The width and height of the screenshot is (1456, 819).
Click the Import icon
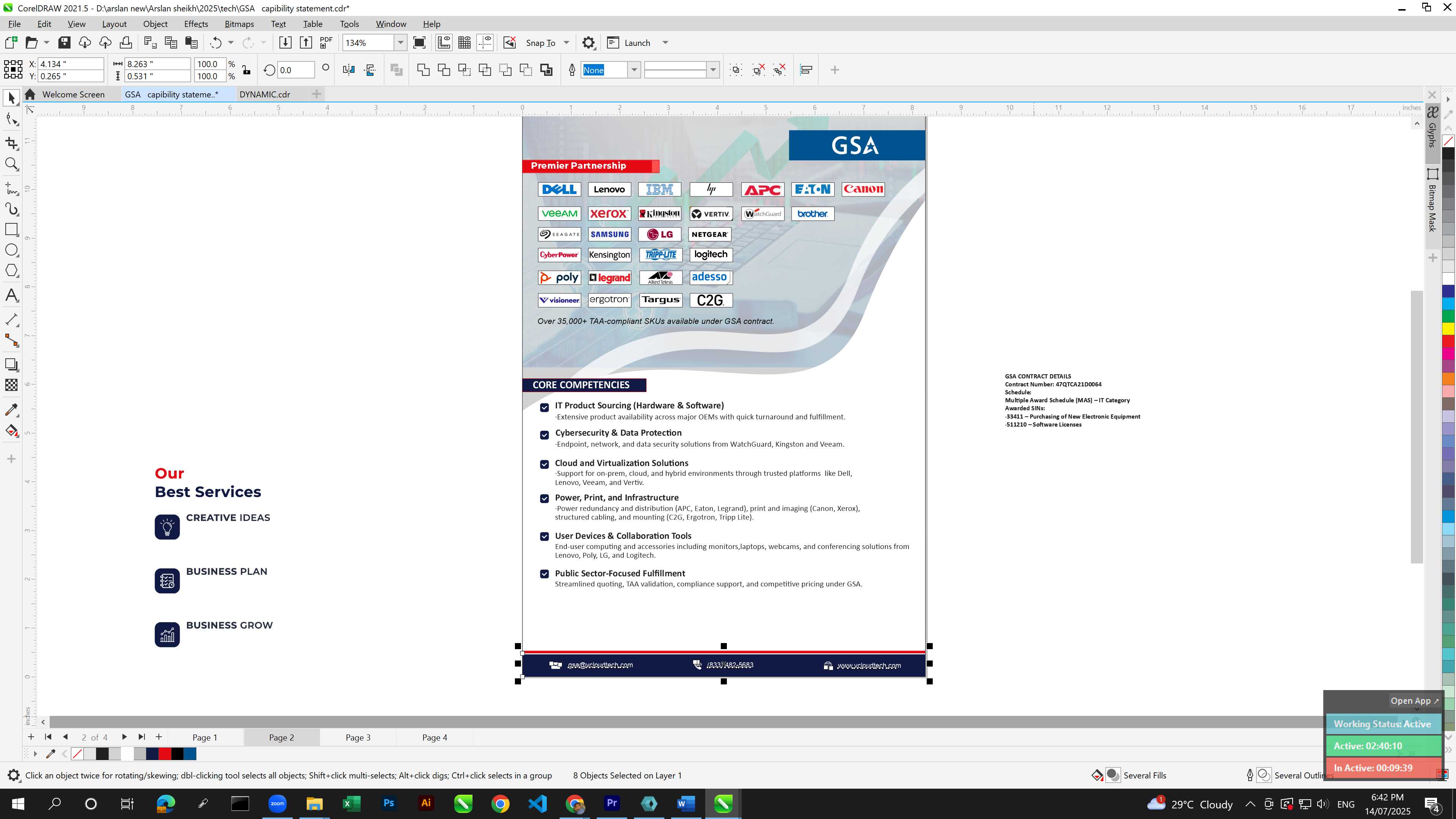(286, 42)
